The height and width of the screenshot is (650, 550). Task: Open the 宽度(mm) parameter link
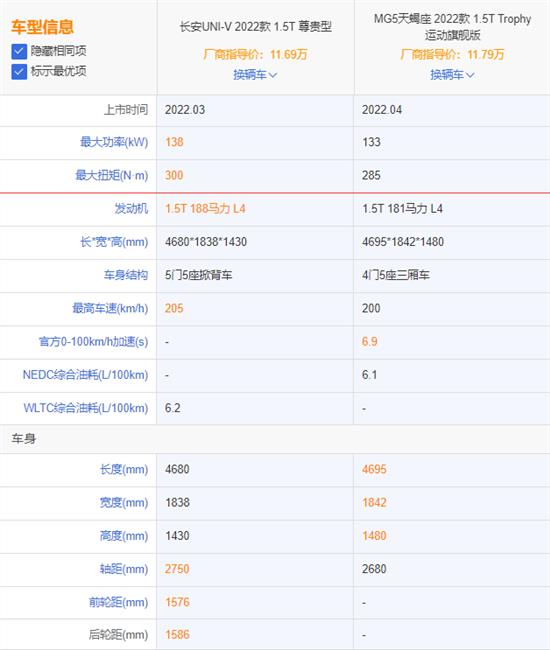pos(124,502)
